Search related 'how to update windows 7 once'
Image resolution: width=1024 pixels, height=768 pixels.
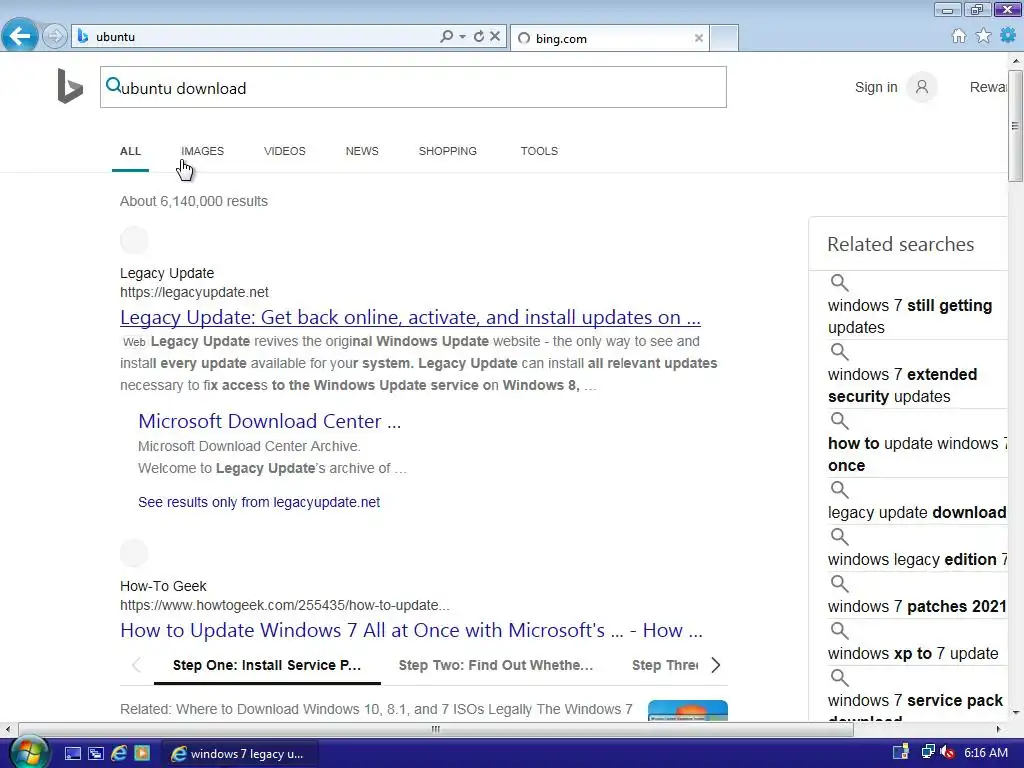coord(918,455)
